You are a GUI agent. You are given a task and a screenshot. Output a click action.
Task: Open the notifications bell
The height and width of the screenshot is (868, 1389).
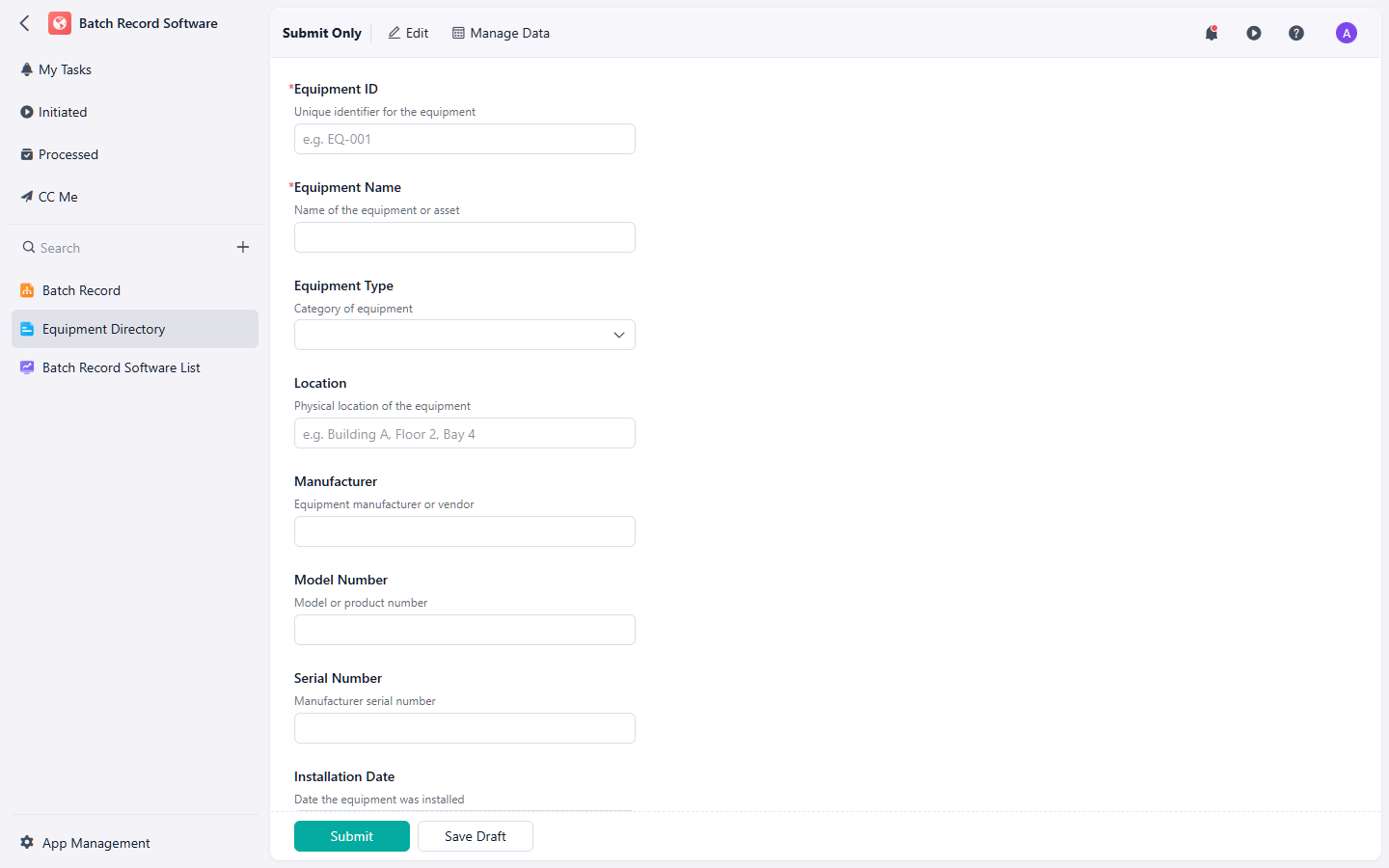coord(1212,33)
